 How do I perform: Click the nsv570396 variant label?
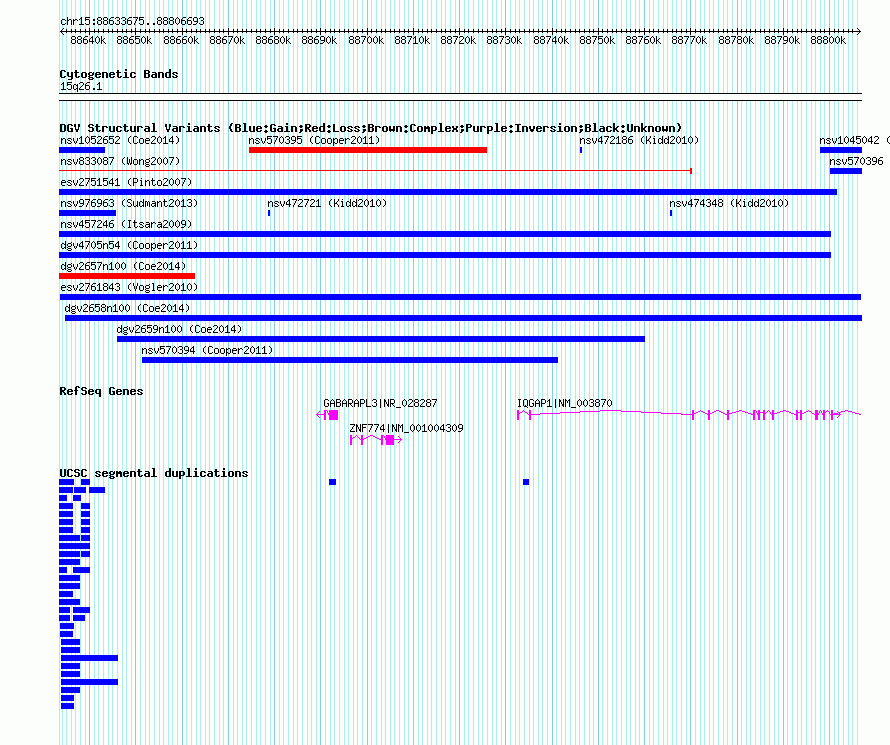click(x=856, y=161)
